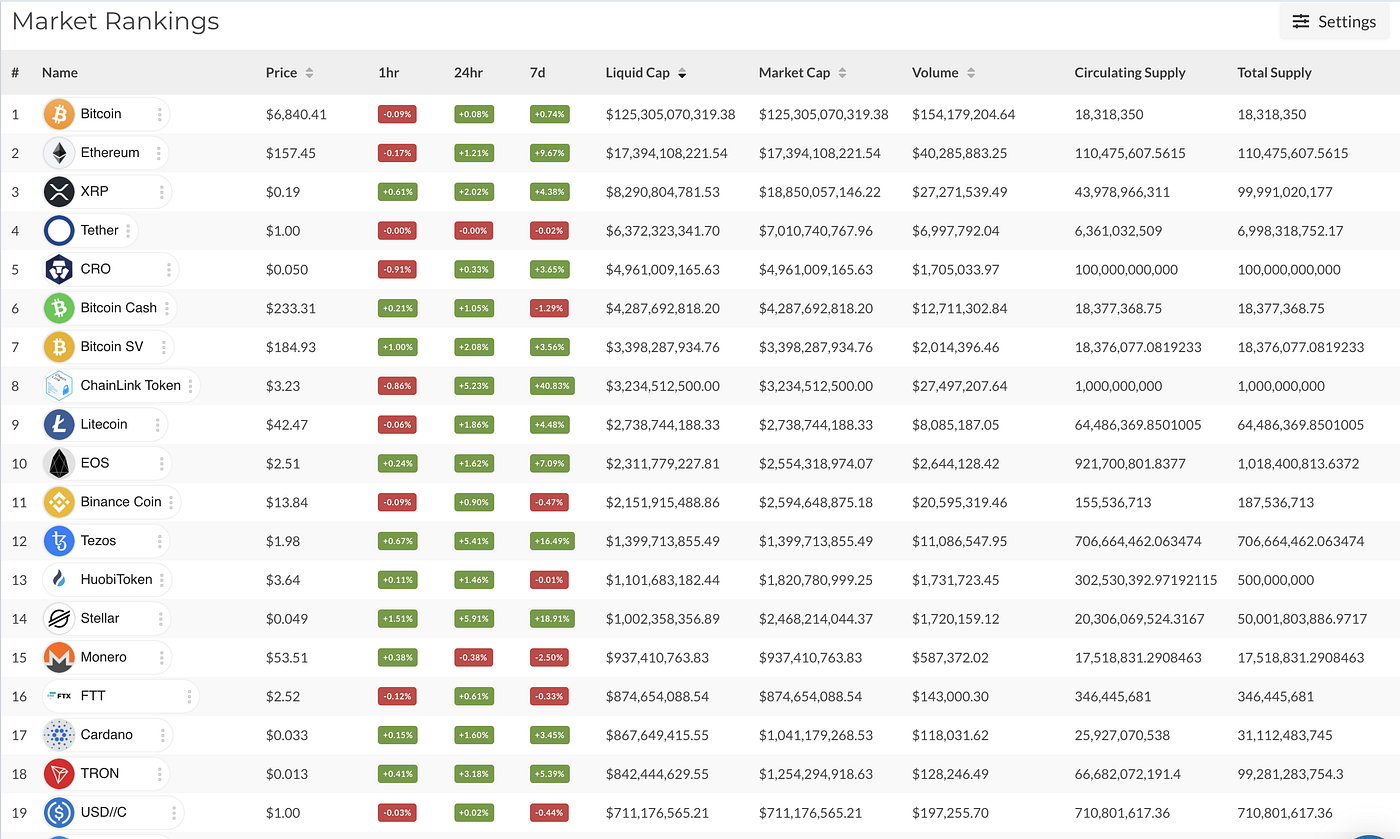Open the XRP row options menu

161,192
